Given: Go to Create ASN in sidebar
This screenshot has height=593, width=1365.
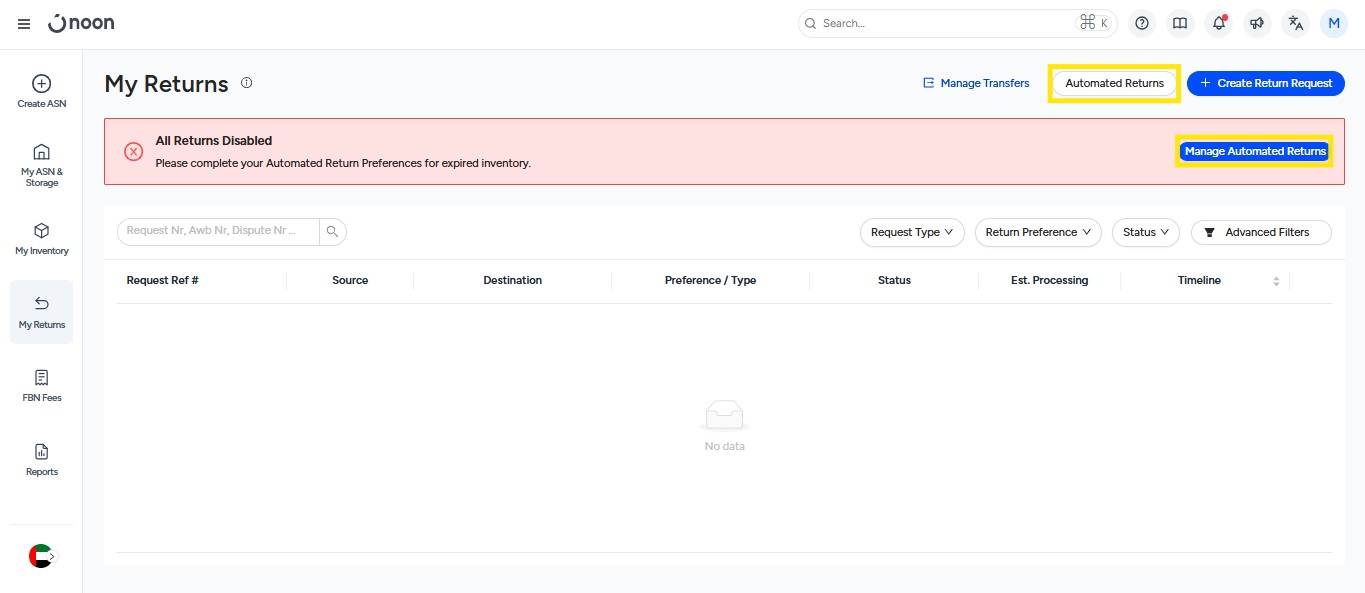Looking at the screenshot, I should point(41,91).
